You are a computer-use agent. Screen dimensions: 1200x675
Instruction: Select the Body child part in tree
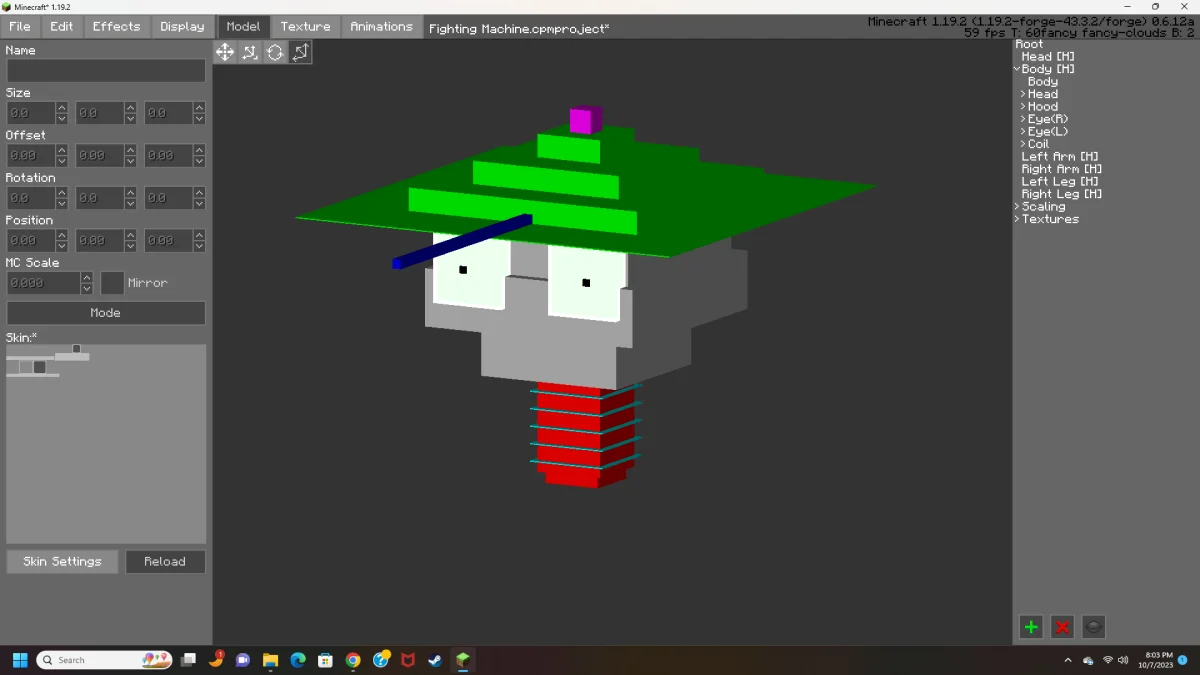pyautogui.click(x=1043, y=82)
